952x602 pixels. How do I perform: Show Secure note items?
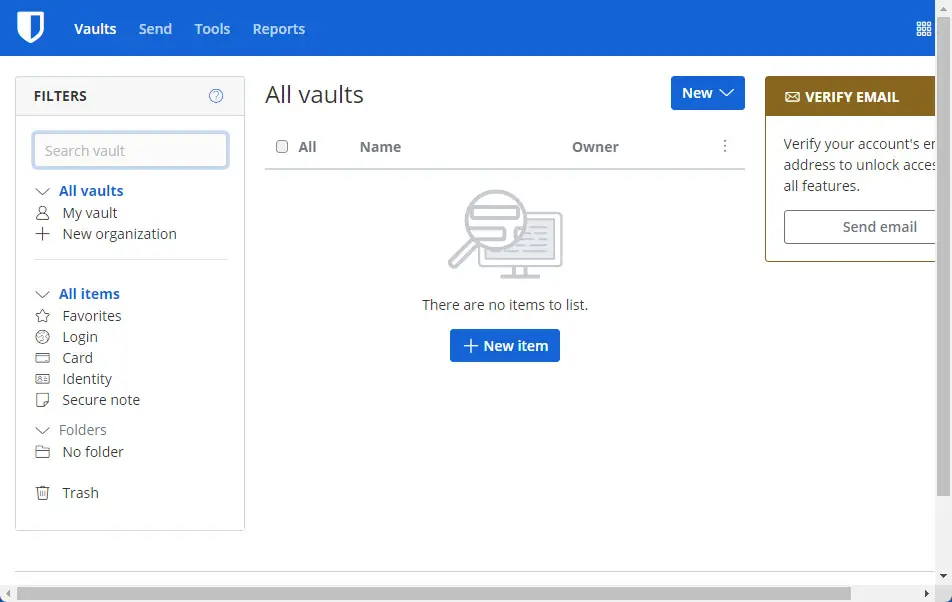point(101,400)
